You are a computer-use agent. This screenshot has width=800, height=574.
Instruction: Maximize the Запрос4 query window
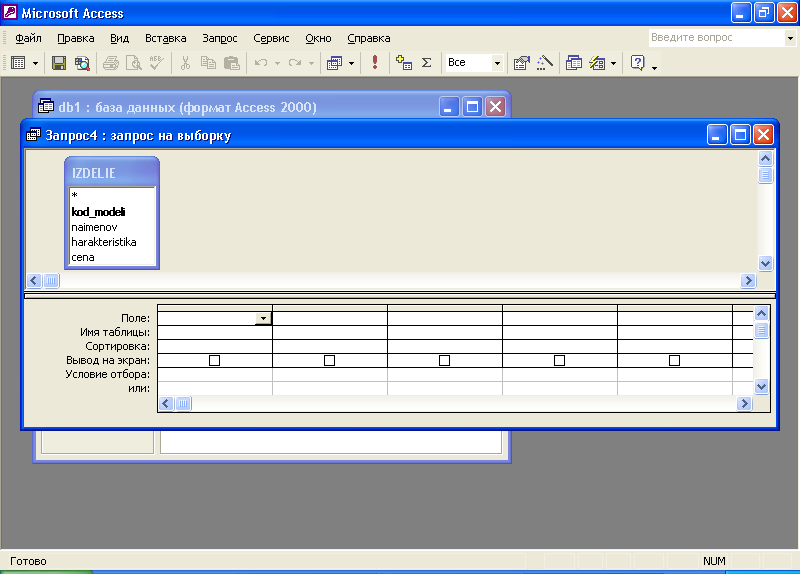(740, 135)
